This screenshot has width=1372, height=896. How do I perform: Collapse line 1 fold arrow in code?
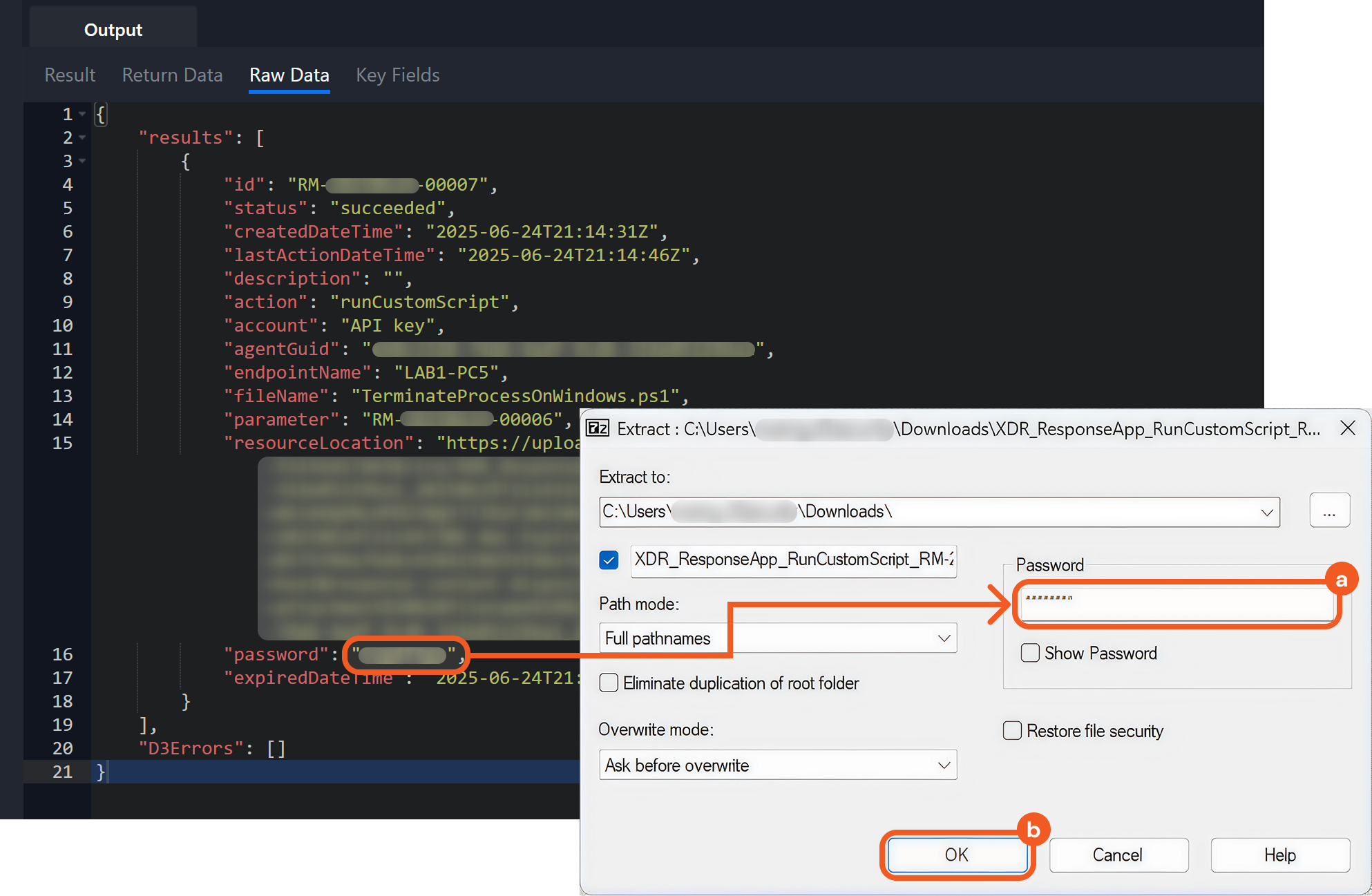82,114
